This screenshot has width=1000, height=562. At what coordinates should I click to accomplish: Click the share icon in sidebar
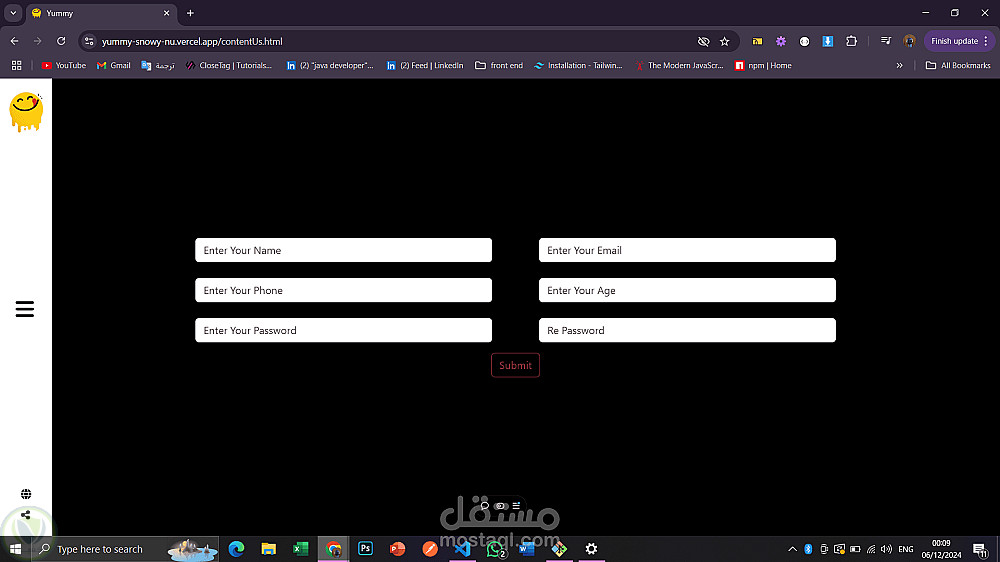click(x=26, y=515)
